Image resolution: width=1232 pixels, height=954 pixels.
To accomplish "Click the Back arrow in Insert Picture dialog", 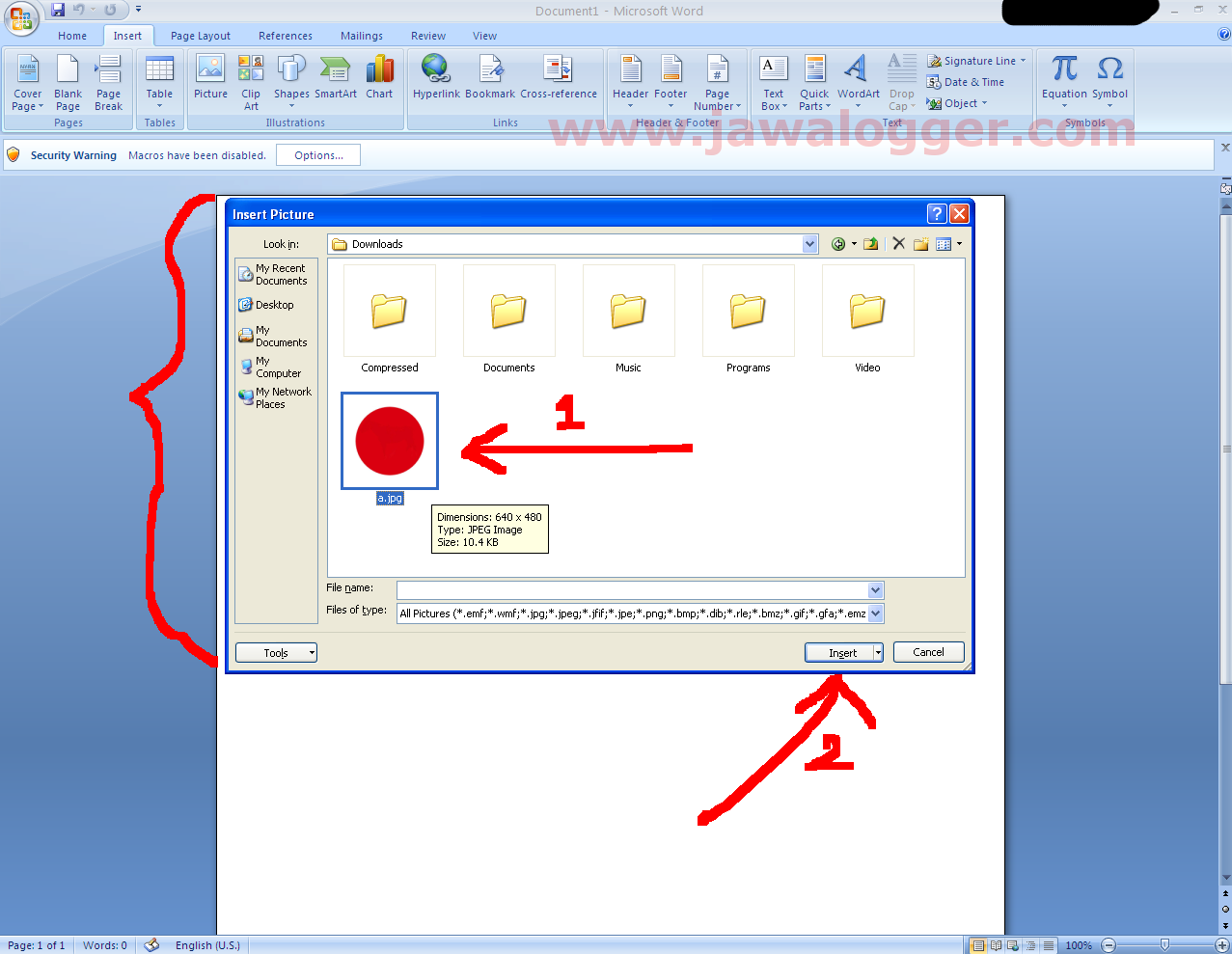I will click(838, 244).
